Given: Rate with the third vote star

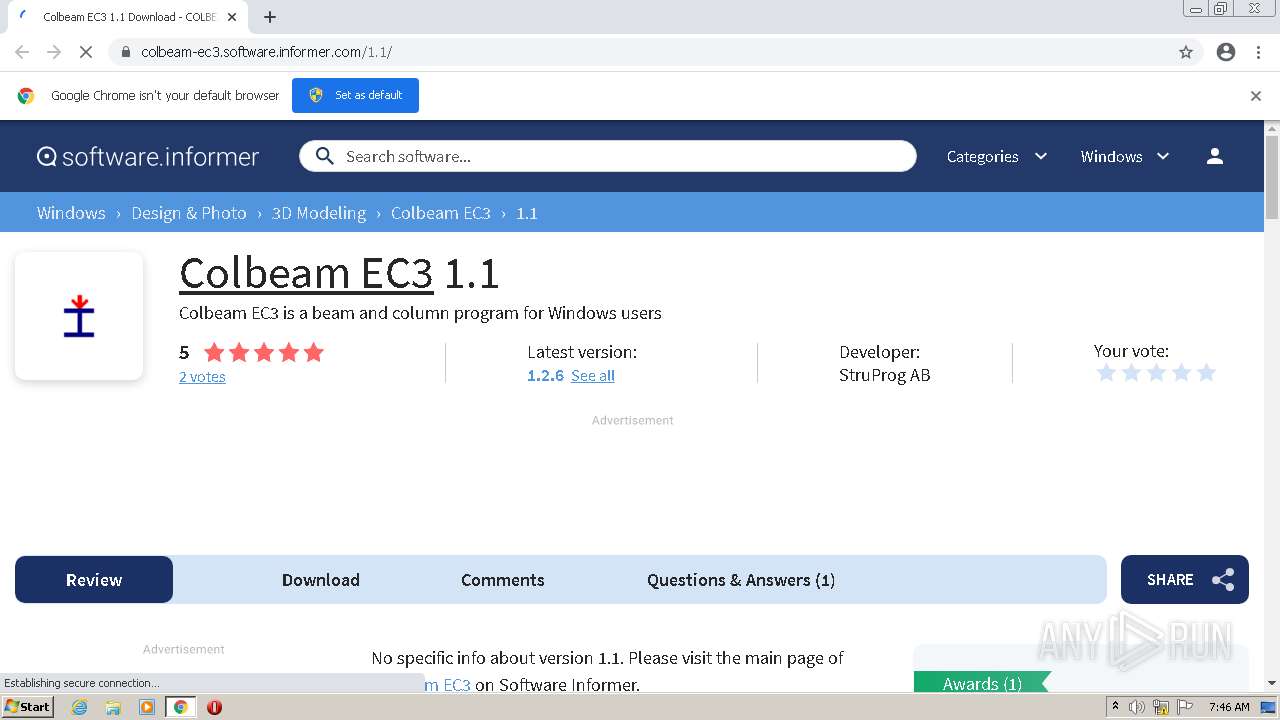Looking at the screenshot, I should (1156, 373).
